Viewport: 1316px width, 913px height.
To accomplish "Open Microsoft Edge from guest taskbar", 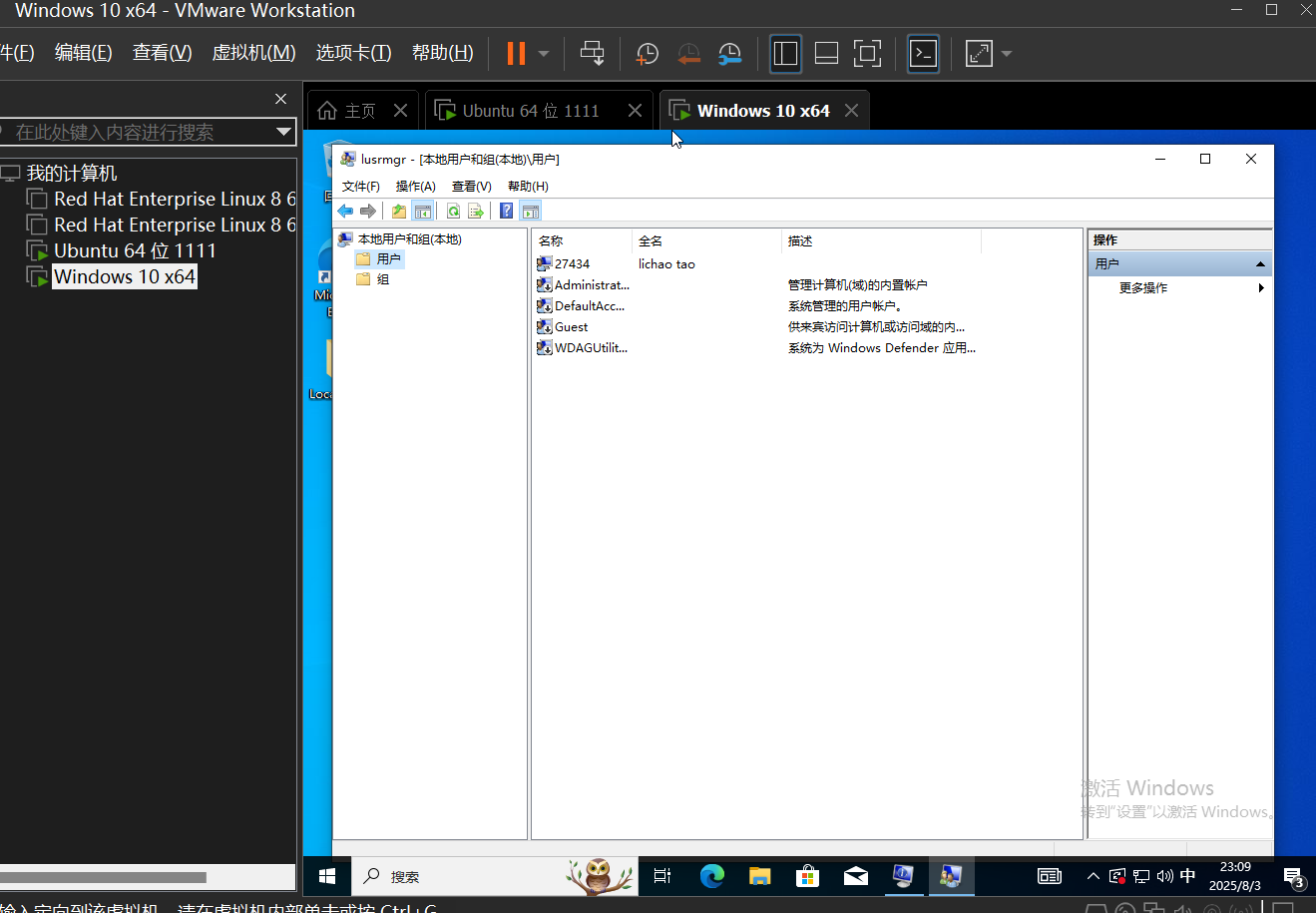I will tap(711, 876).
